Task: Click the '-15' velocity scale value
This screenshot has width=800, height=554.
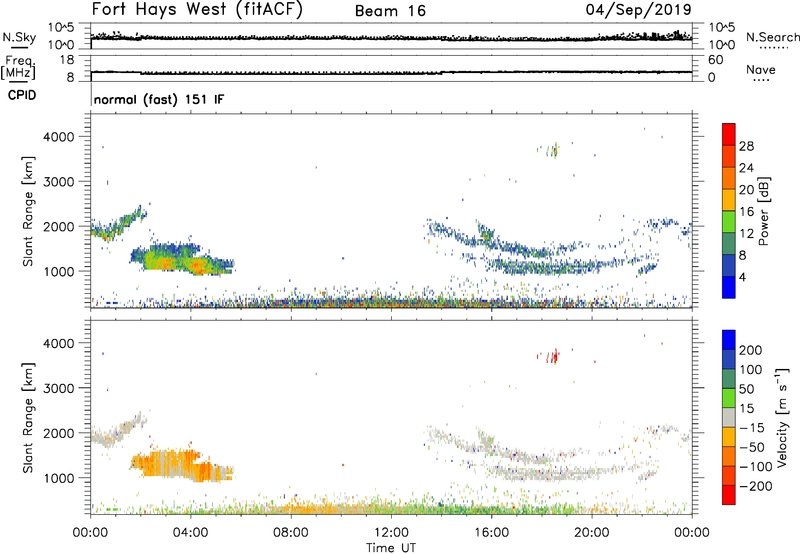Action: pos(752,427)
